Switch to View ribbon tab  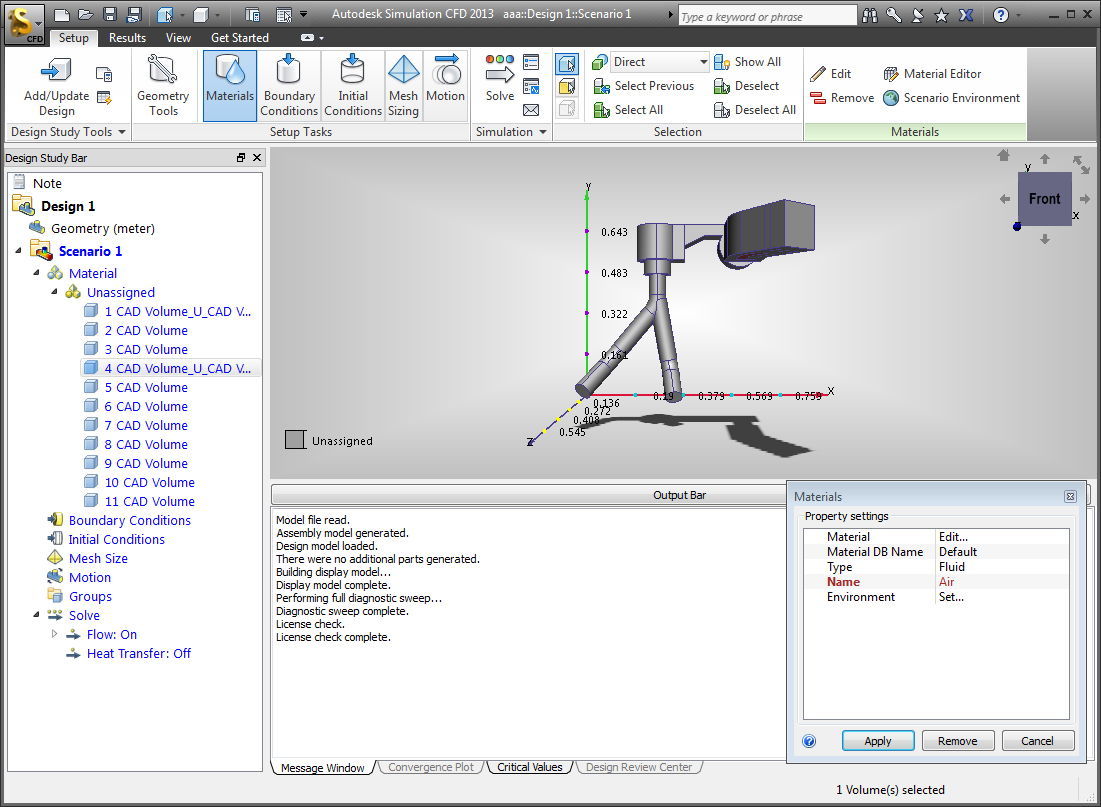[178, 38]
